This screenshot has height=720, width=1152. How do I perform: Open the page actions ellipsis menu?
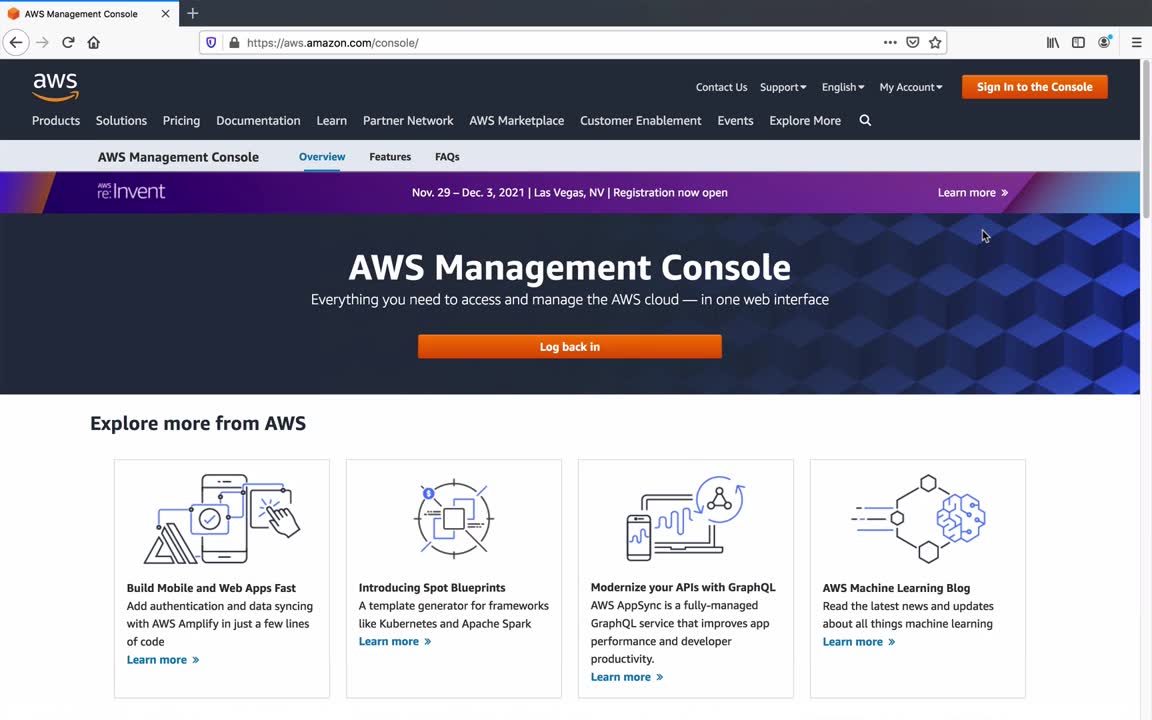890,43
